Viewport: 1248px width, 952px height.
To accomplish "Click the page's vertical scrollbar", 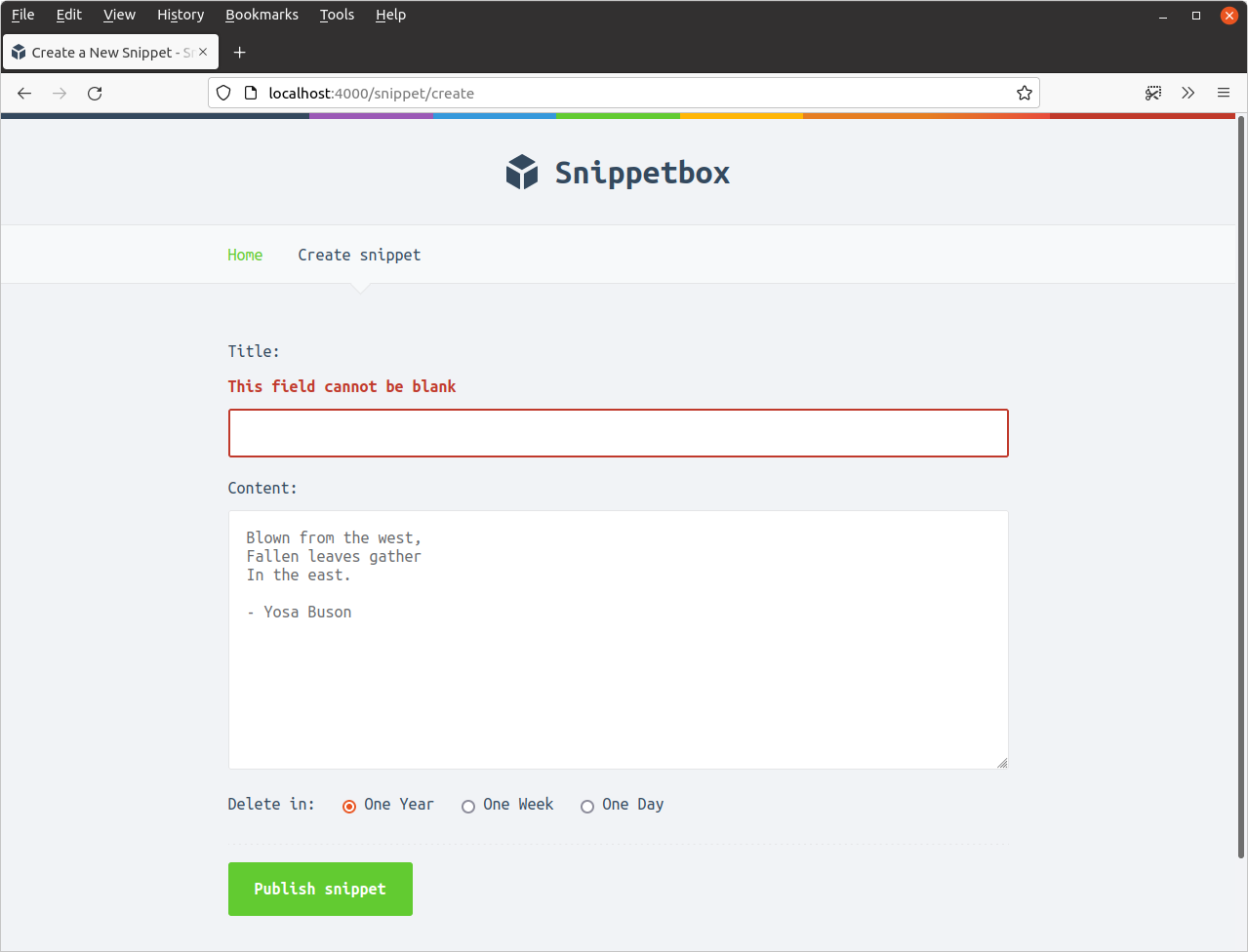I will (x=1241, y=488).
